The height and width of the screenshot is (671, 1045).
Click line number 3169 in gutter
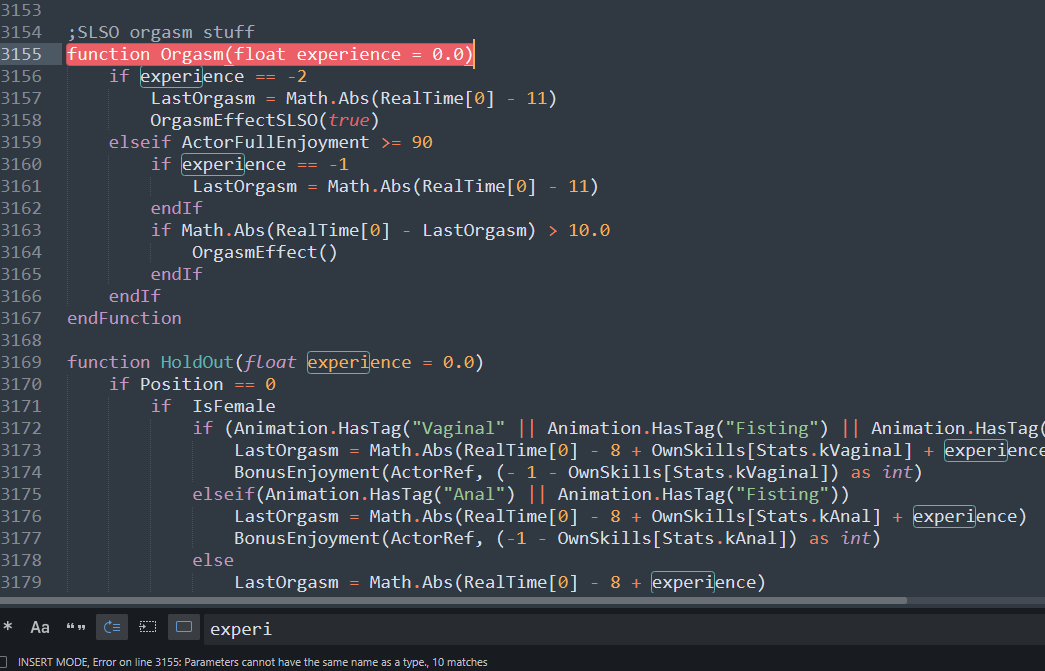21,362
